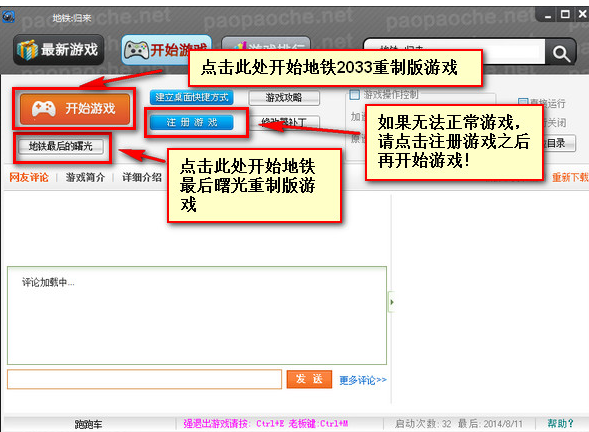
Task: Switch to the 详细介绍 tab
Action: [142, 177]
